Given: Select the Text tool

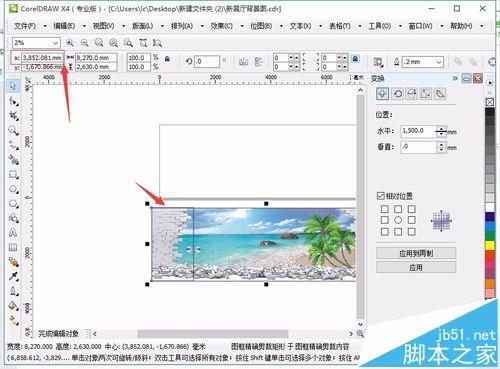Looking at the screenshot, I should [13, 232].
